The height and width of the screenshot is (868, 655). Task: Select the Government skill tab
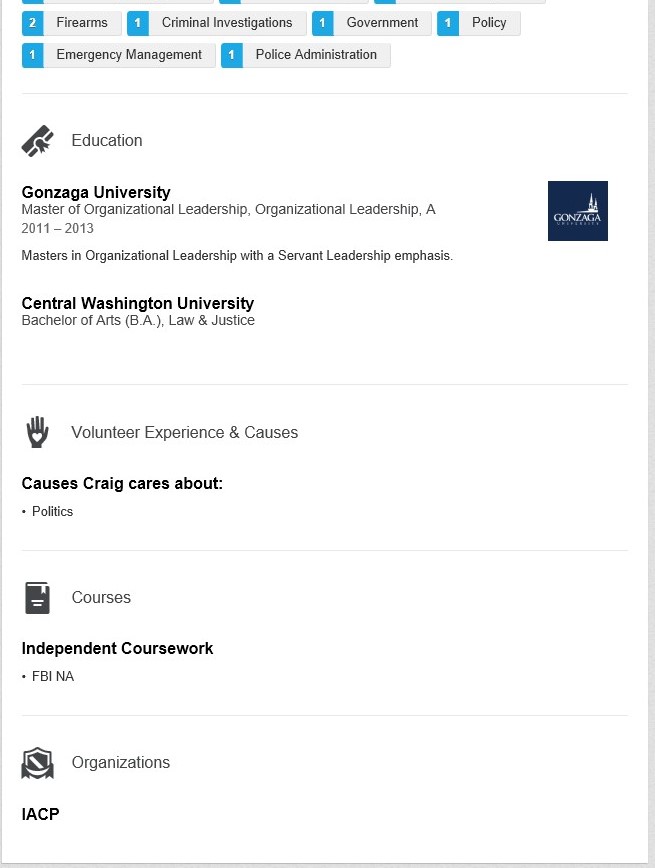(382, 22)
